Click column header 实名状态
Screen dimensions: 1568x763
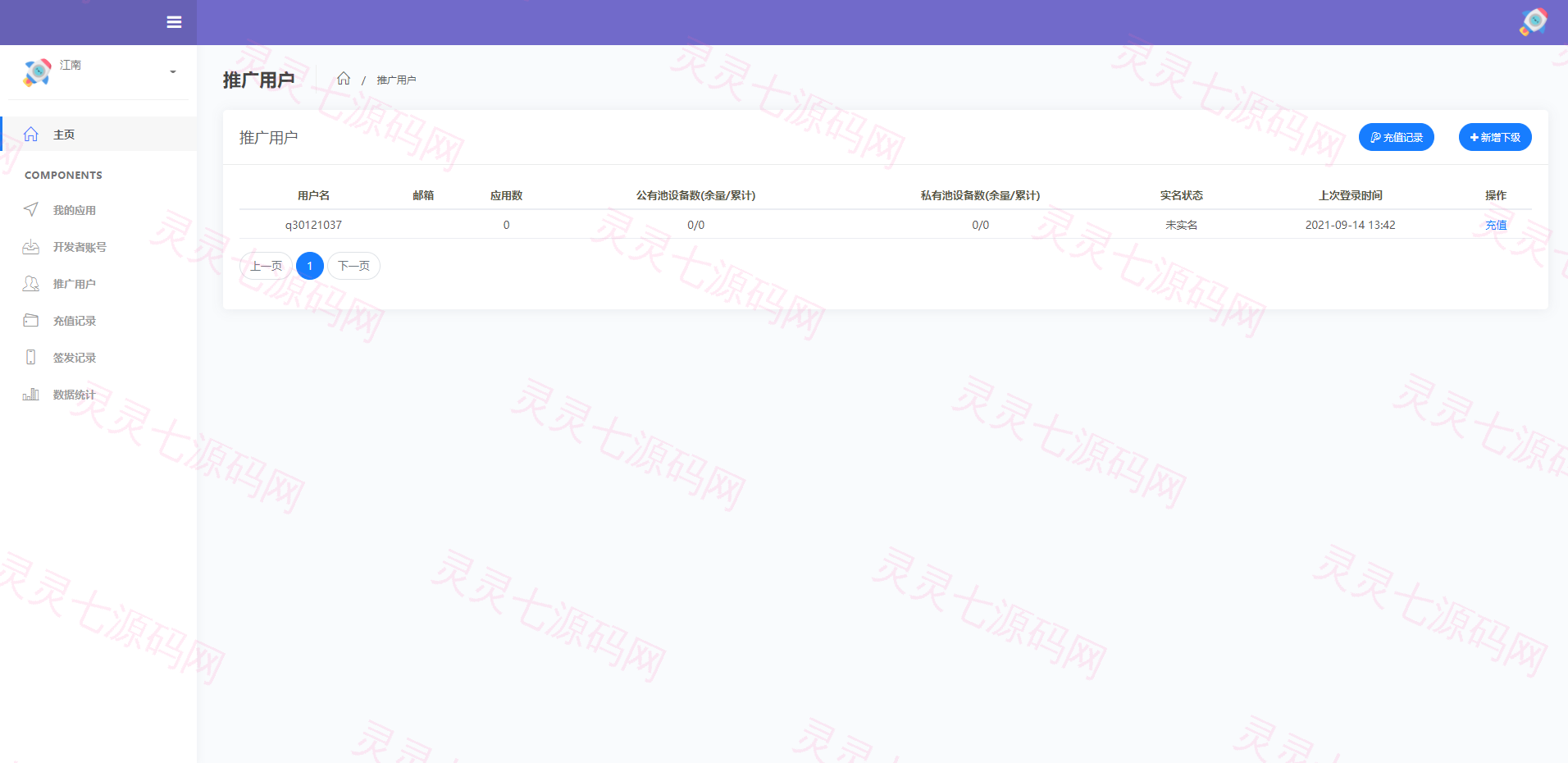pyautogui.click(x=1181, y=195)
